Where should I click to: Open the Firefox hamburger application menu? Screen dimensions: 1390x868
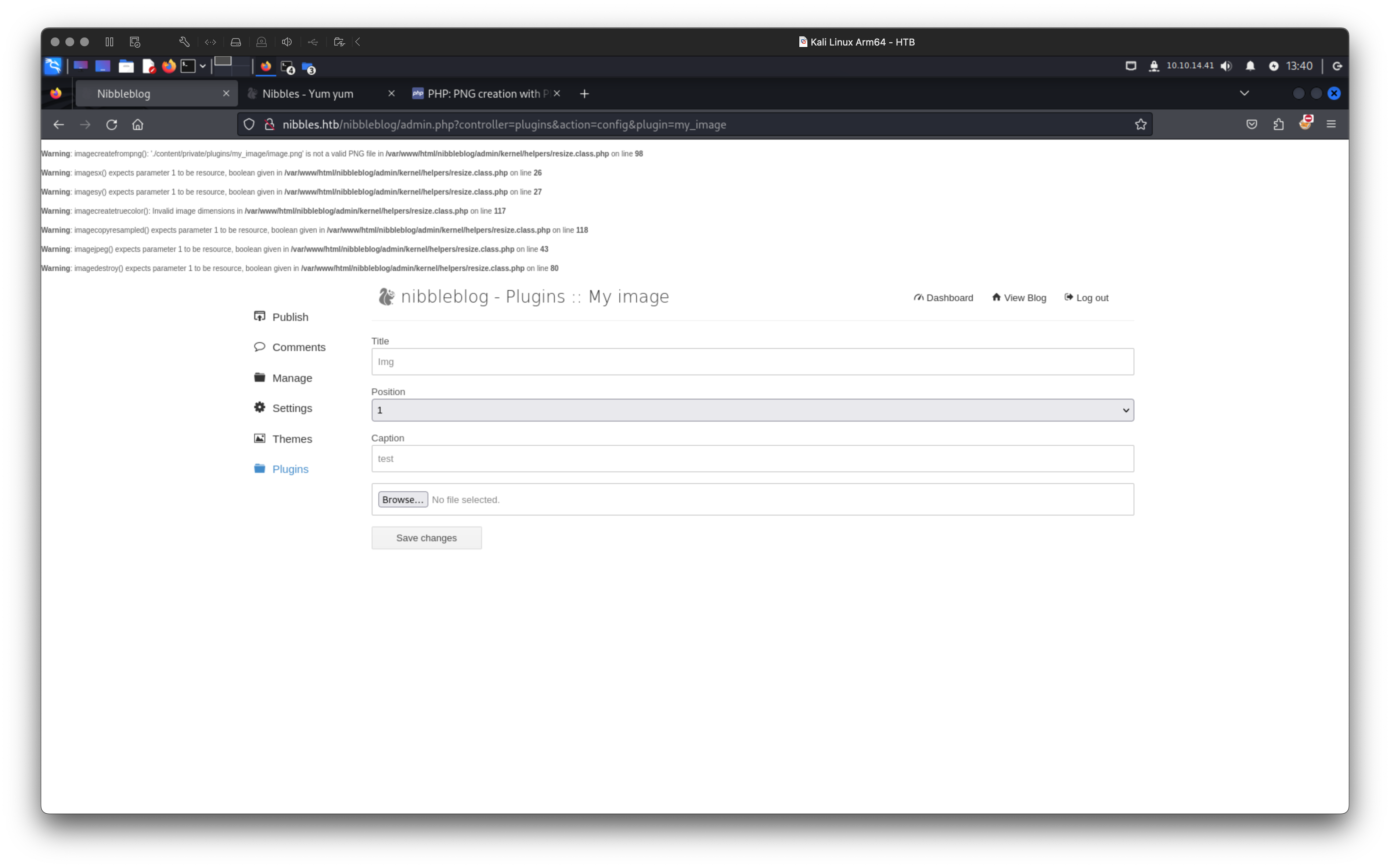tap(1331, 124)
